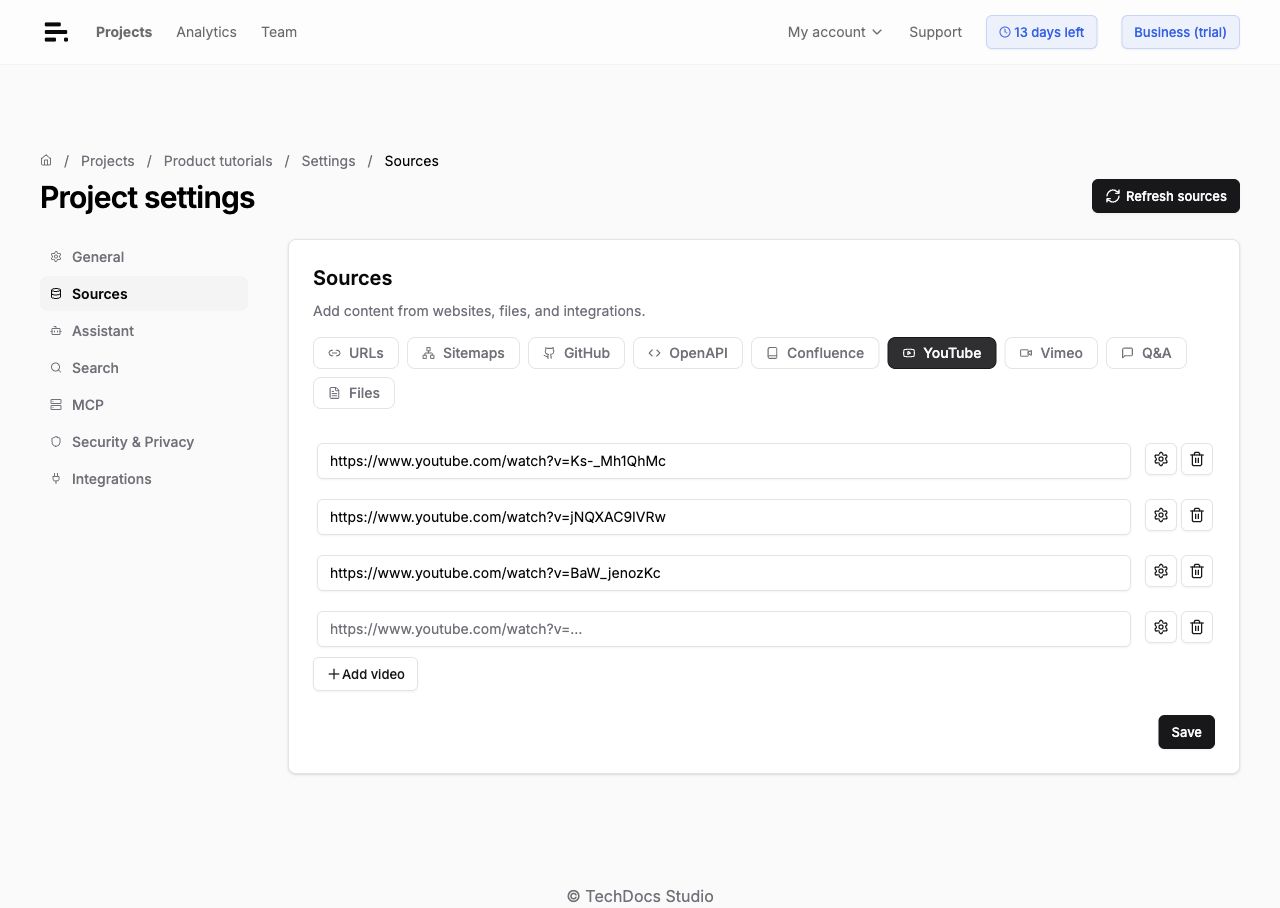The height and width of the screenshot is (908, 1280).
Task: Switch to the OpenAPI source tab
Action: 688,353
